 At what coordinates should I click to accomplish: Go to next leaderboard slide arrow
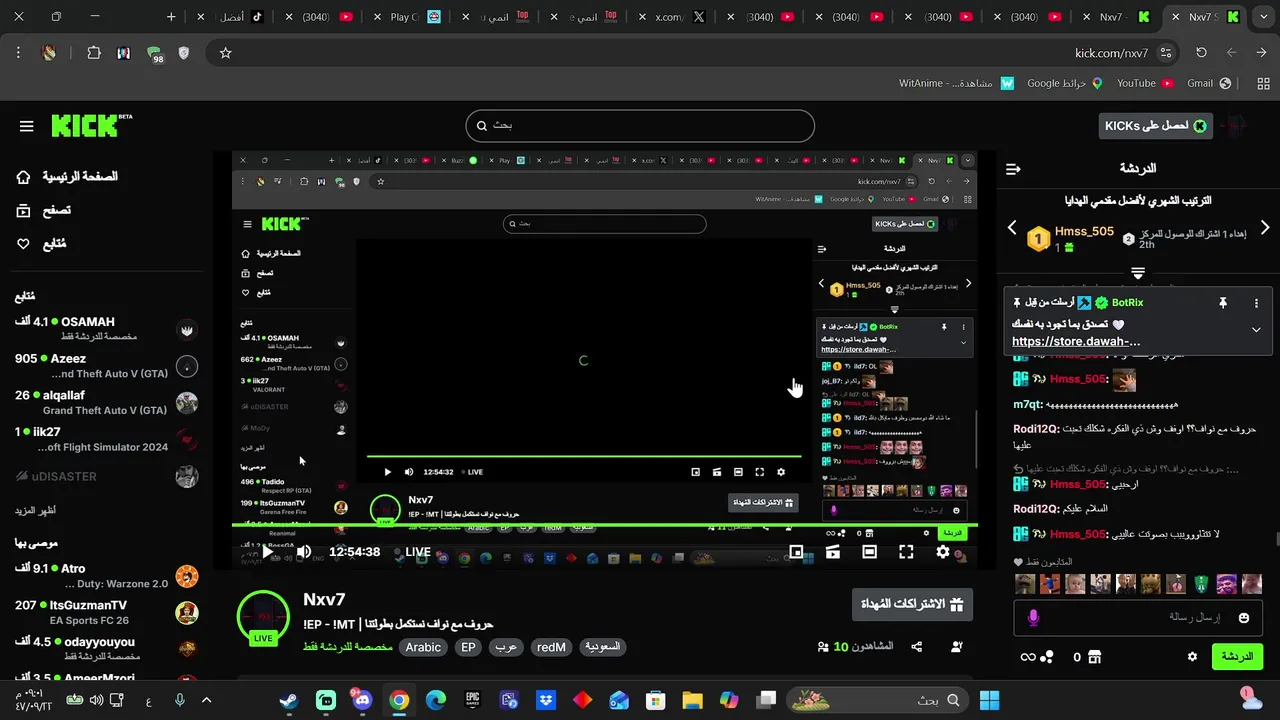(x=1264, y=228)
